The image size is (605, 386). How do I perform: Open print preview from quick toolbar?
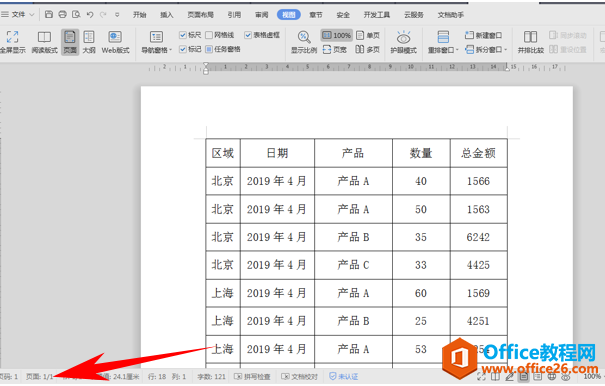coord(76,15)
